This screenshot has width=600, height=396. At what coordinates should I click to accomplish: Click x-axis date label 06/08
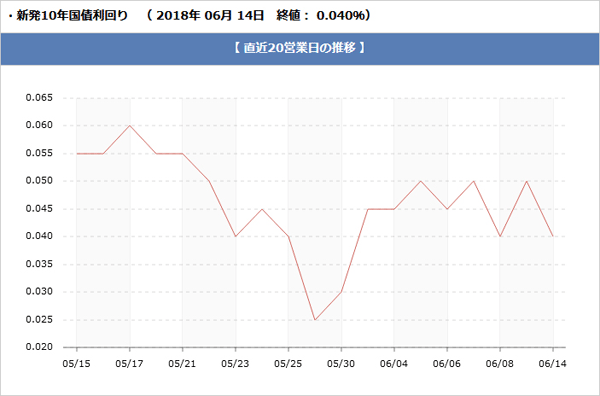[499, 363]
